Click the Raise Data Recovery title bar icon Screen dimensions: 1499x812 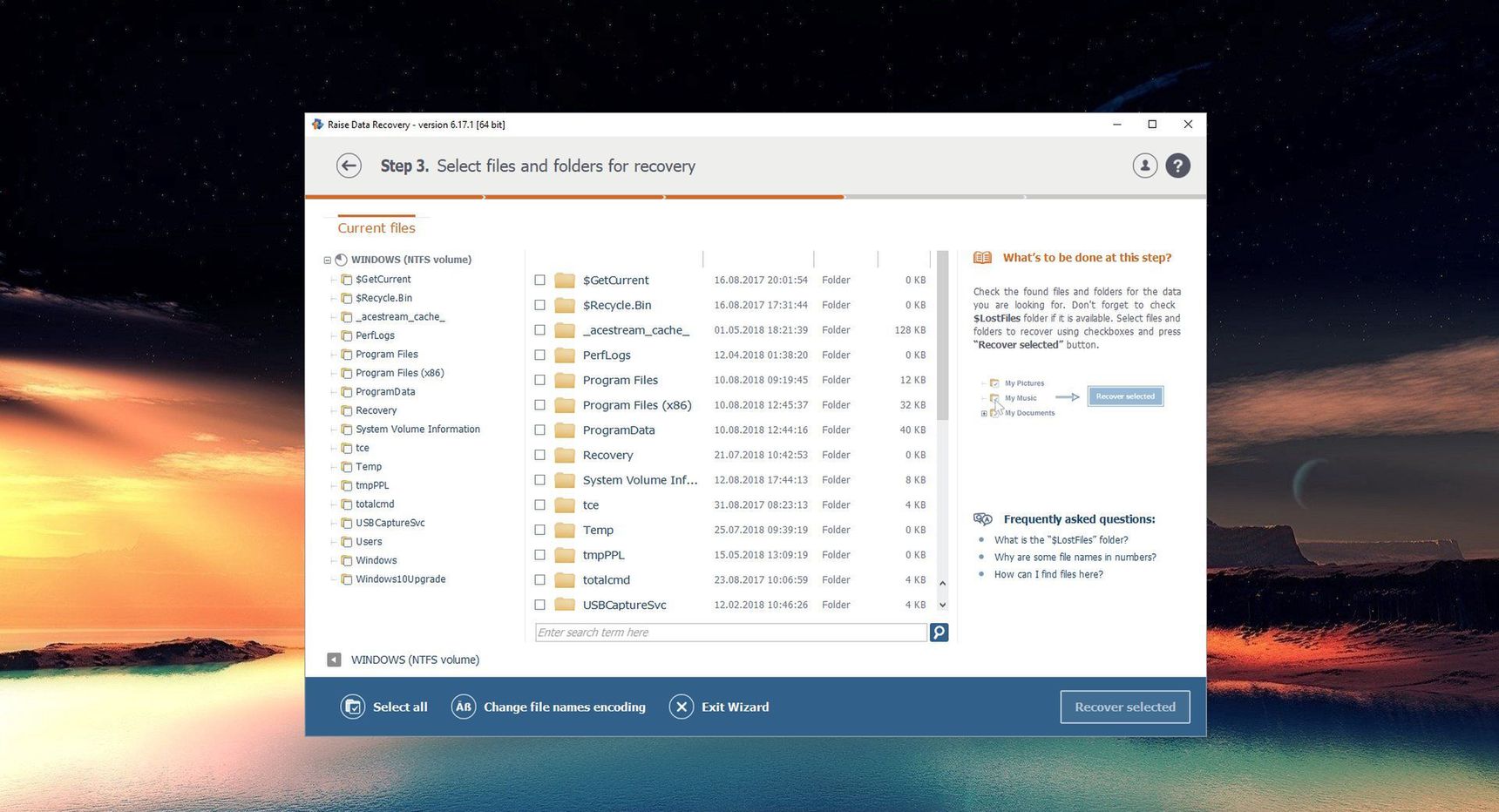(x=317, y=125)
